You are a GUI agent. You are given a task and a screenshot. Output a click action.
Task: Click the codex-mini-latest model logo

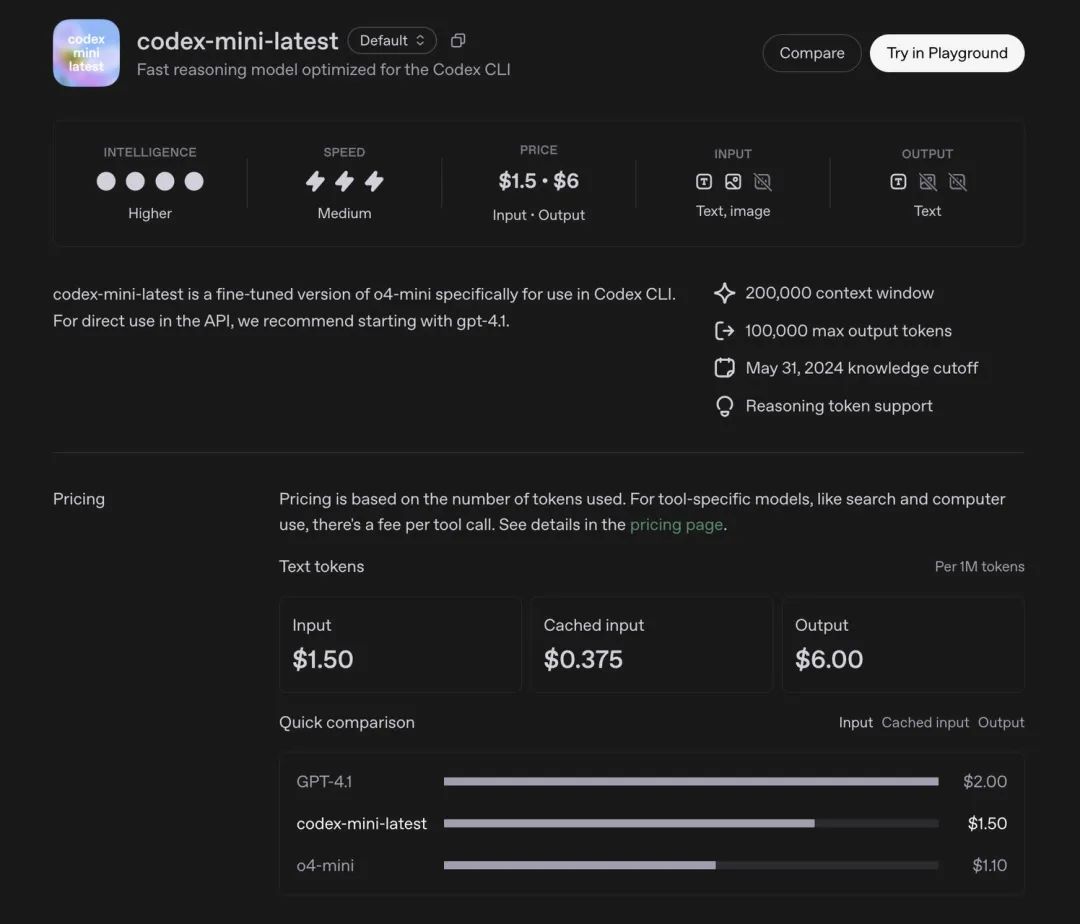pyautogui.click(x=86, y=53)
